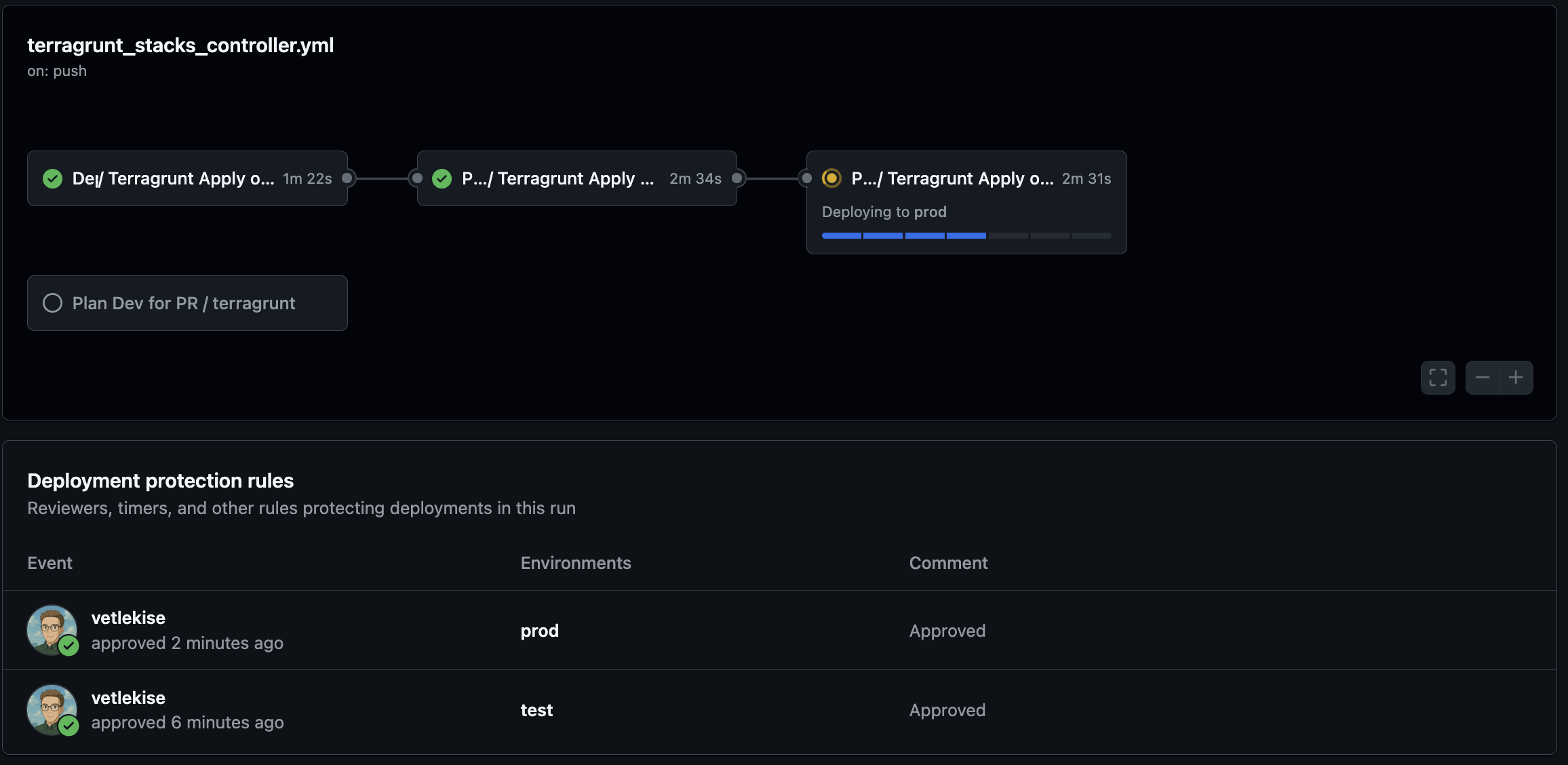Open the Dev Terragrunt Apply job 1m 22s
This screenshot has height=765, width=1568.
point(174,178)
